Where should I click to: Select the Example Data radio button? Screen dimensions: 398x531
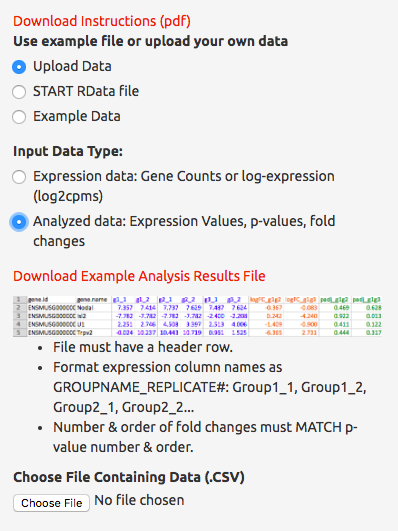click(x=19, y=117)
